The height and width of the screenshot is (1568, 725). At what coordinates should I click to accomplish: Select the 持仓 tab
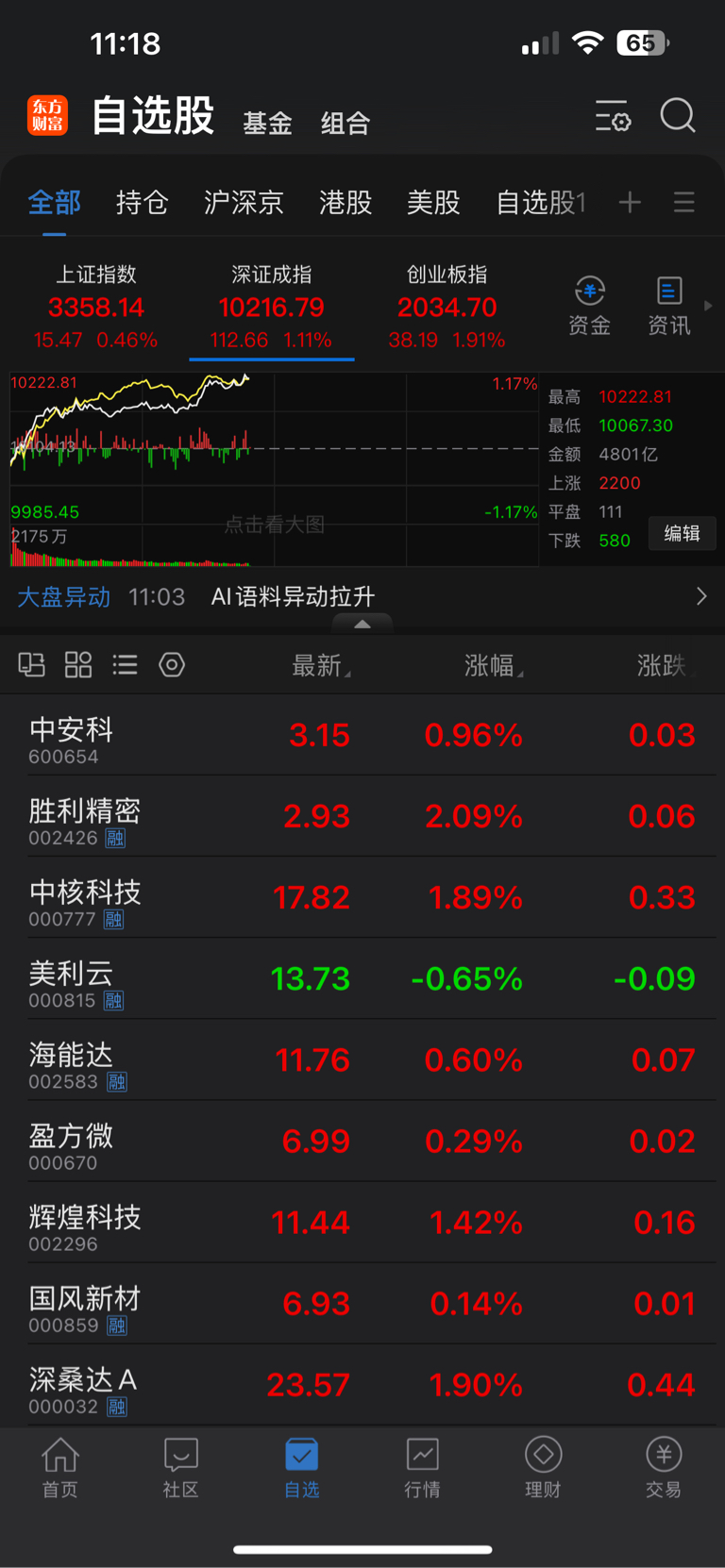click(x=143, y=202)
